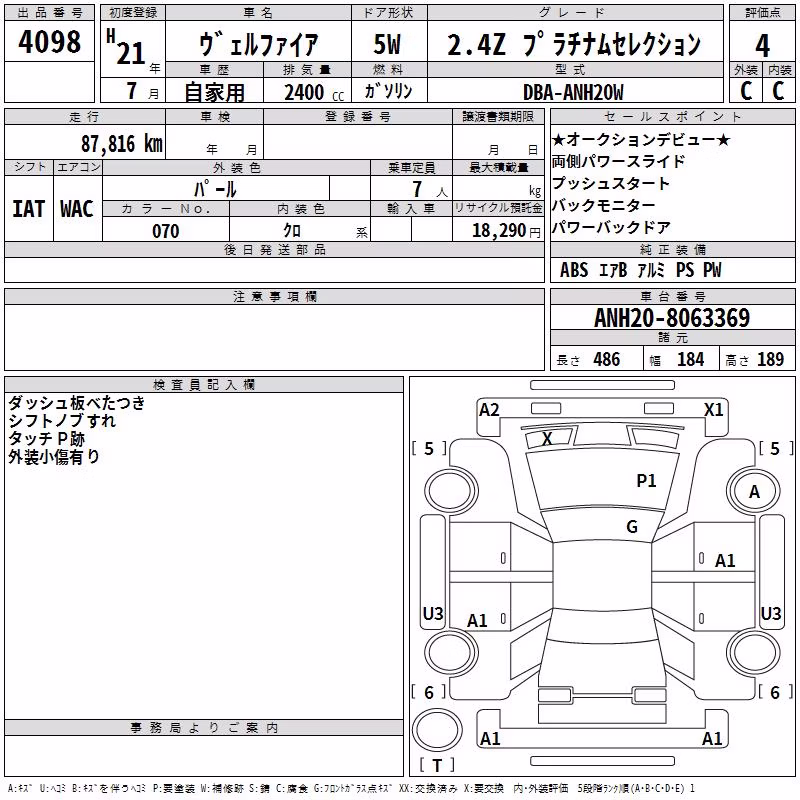Select the displacement value 2400 cc

click(314, 92)
